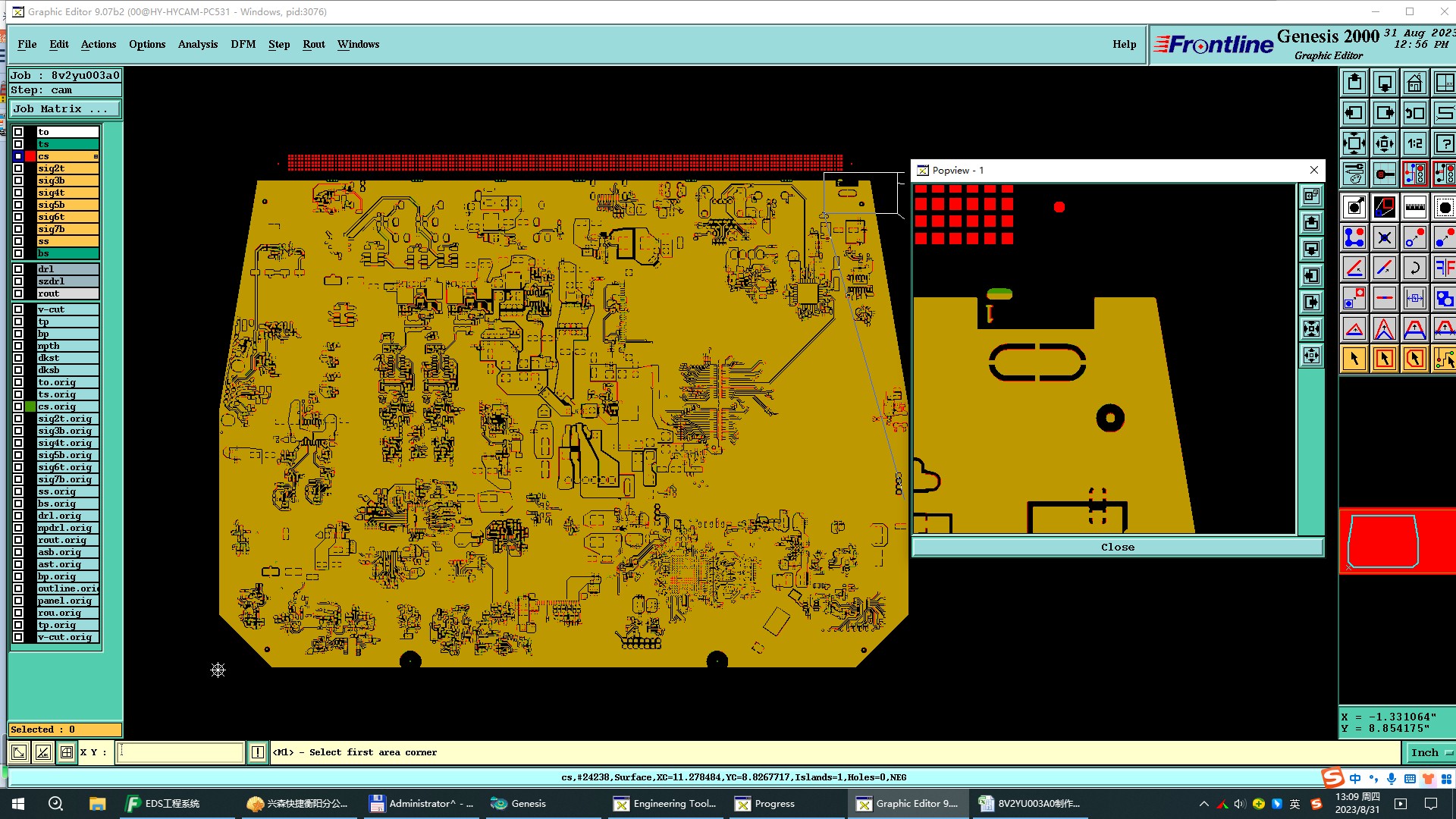This screenshot has height=819, width=1456.
Task: Open the DFM menu
Action: pos(243,44)
